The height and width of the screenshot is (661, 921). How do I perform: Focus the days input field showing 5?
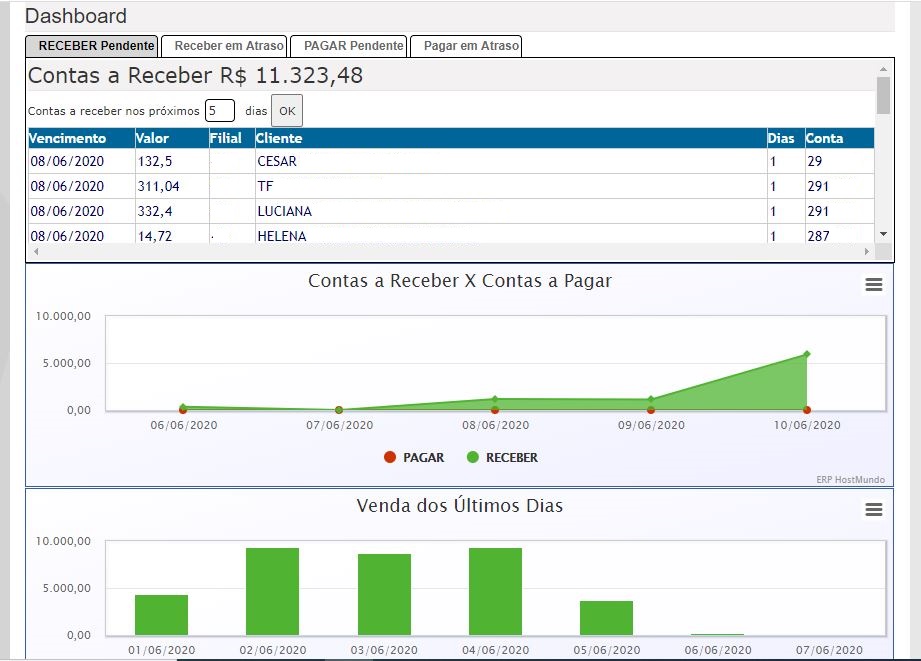coord(220,110)
